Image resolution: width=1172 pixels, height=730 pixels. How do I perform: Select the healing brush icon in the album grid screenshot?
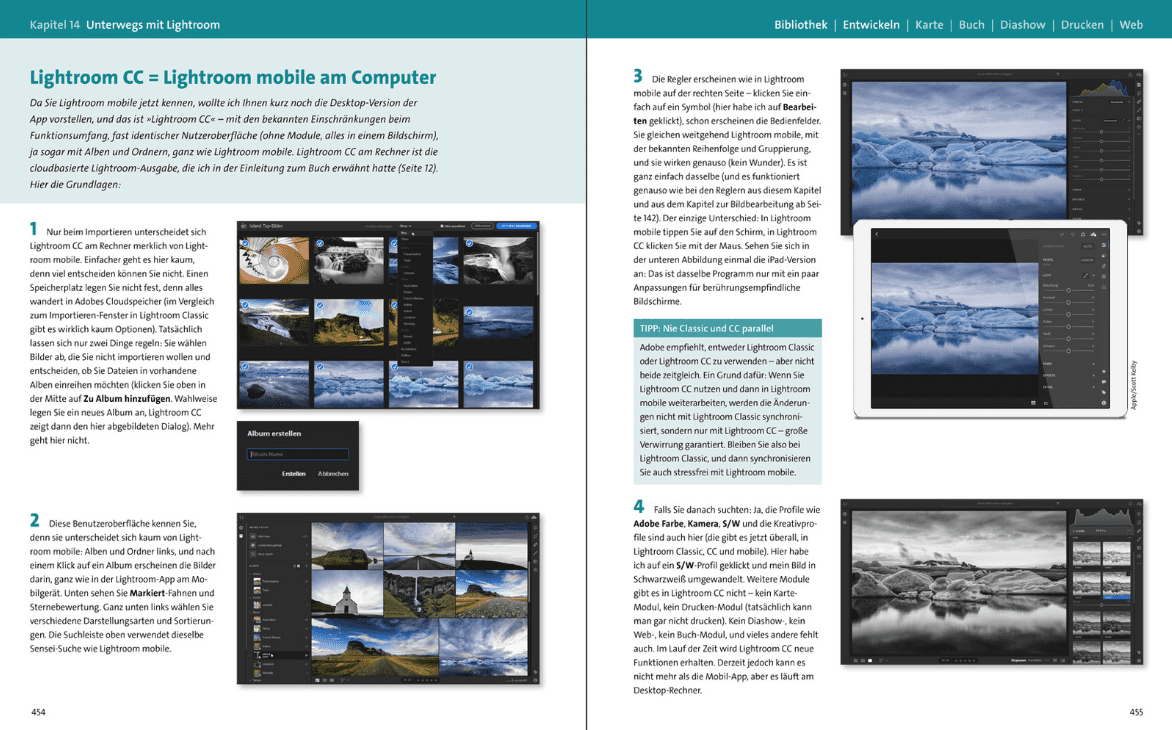tap(534, 545)
